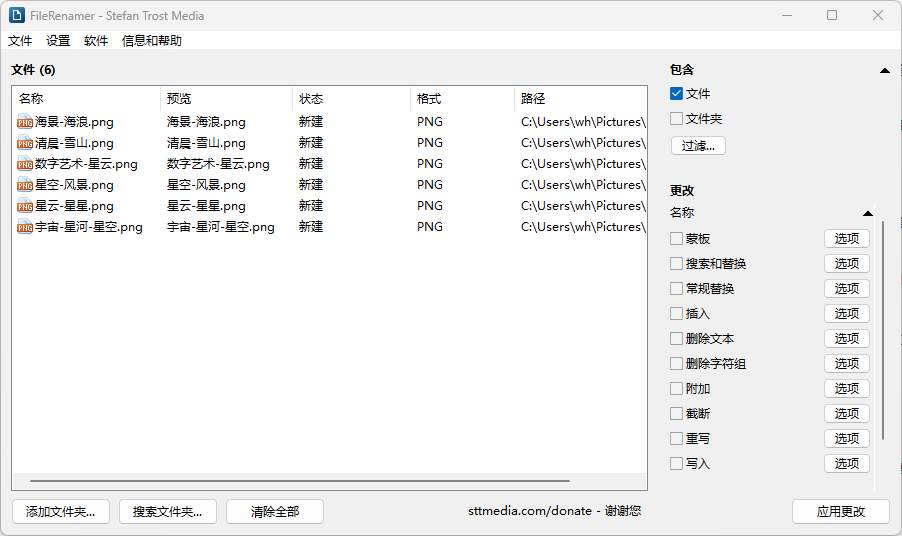Open the 文件 menu
The width and height of the screenshot is (902, 536).
pyautogui.click(x=20, y=41)
